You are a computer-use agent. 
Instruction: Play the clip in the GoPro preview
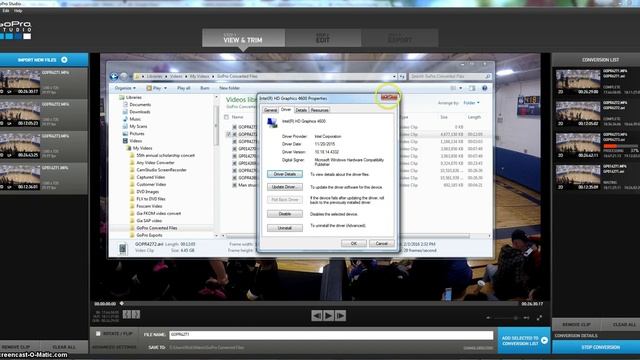pos(328,316)
